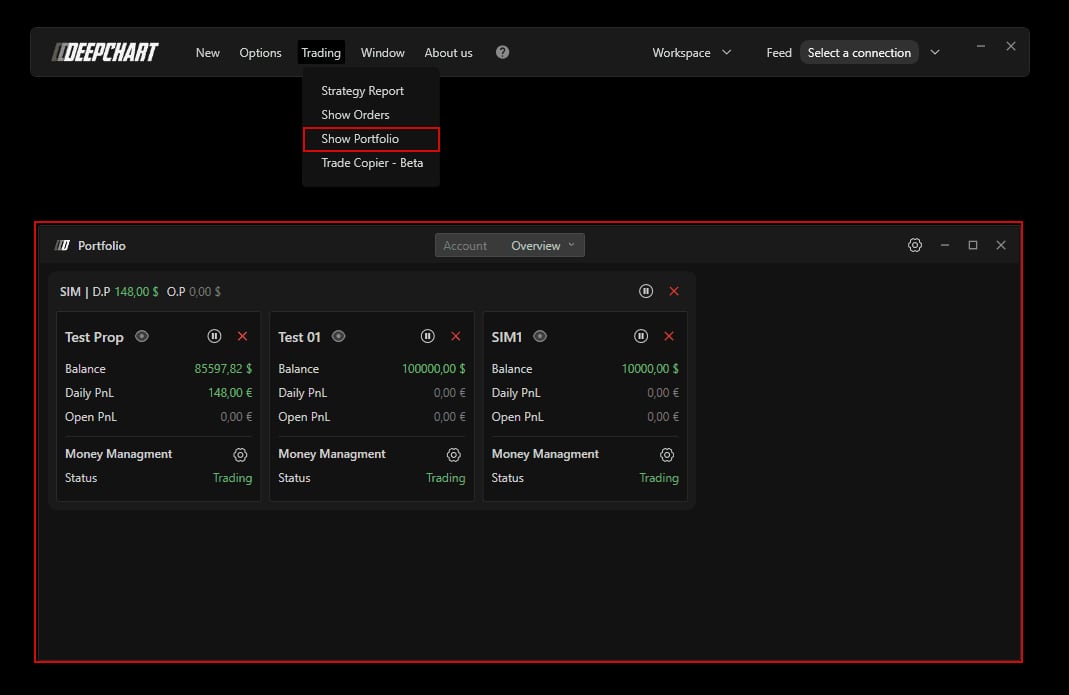
Task: Click Test 01 balance 100000,00 $
Action: (434, 369)
